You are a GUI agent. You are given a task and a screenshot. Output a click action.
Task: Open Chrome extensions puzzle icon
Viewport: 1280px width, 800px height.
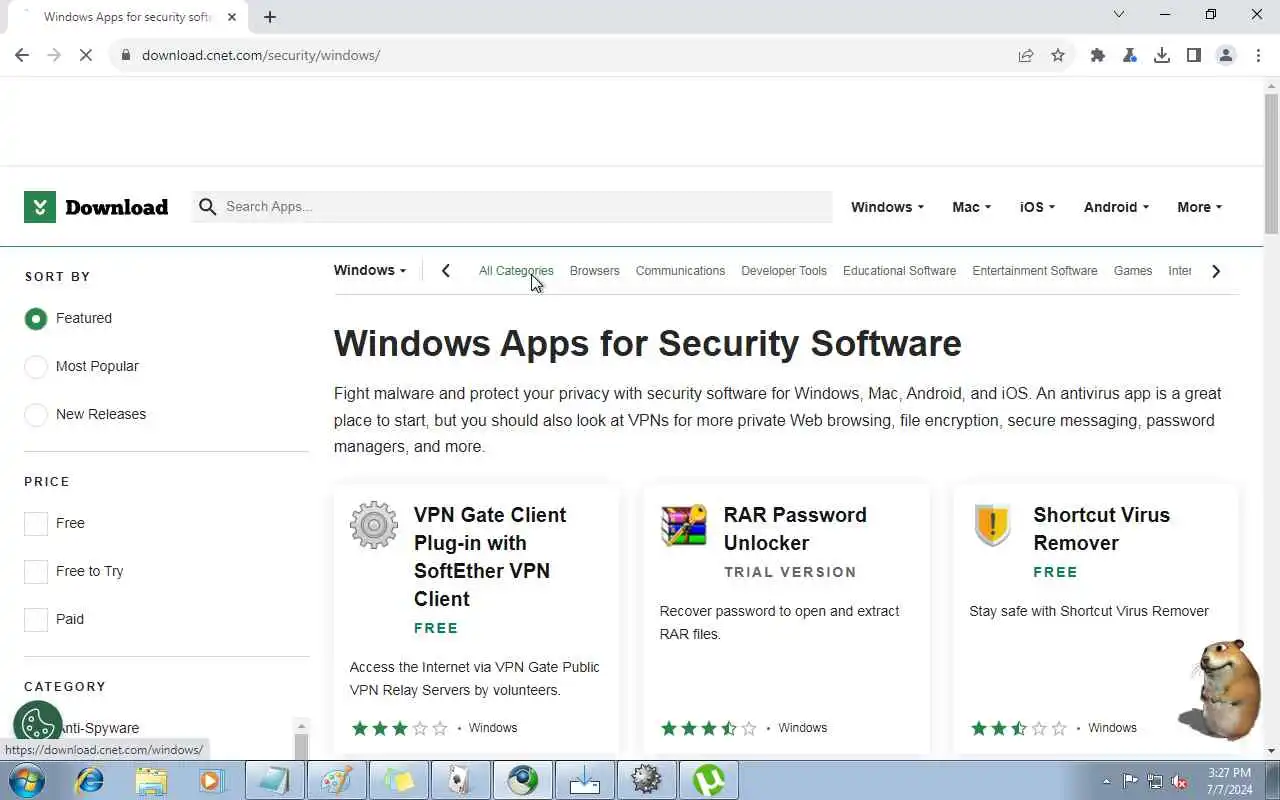(x=1098, y=55)
